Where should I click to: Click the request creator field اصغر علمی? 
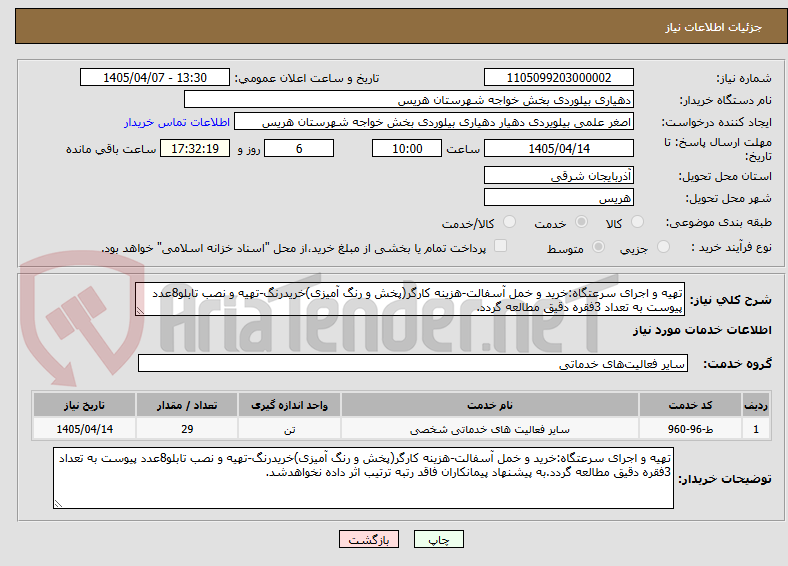click(434, 122)
